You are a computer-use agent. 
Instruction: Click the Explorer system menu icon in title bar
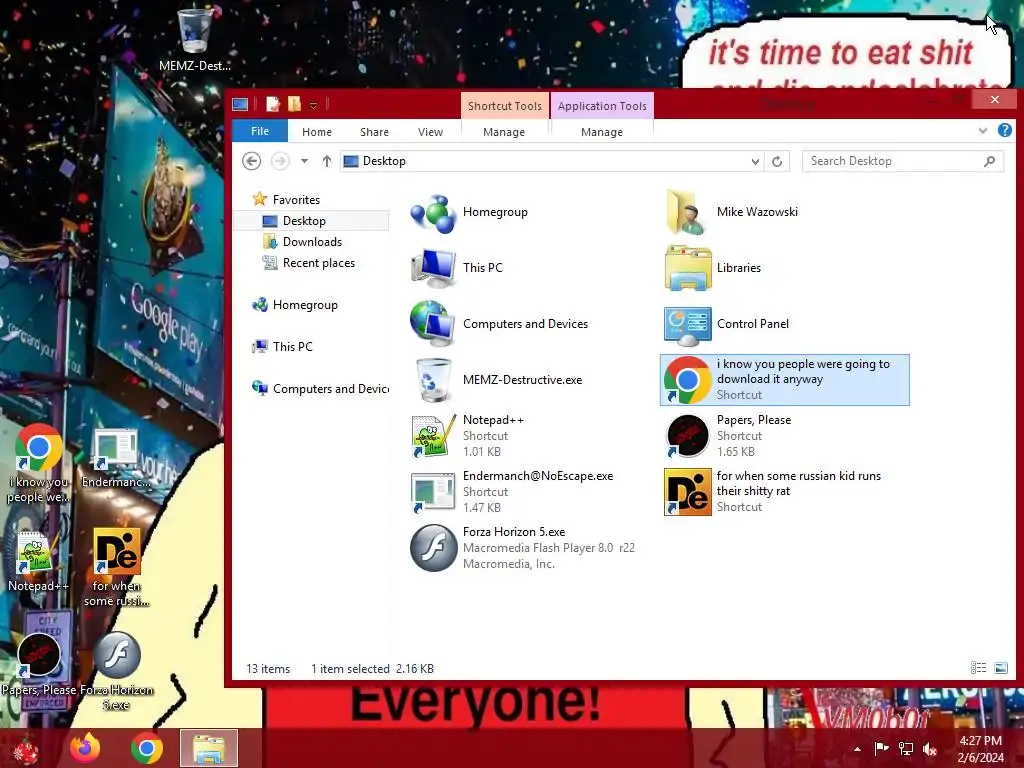(240, 104)
